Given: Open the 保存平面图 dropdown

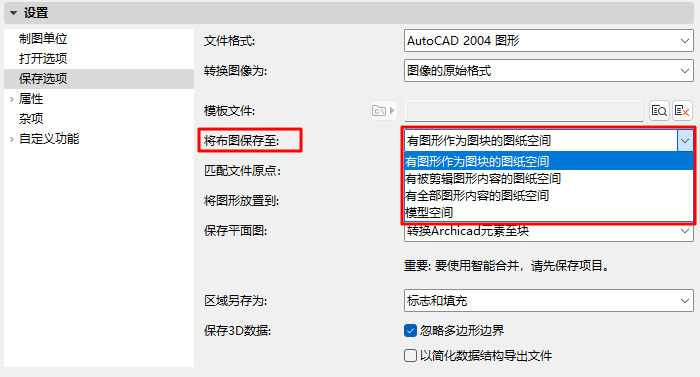Looking at the screenshot, I should [x=549, y=231].
